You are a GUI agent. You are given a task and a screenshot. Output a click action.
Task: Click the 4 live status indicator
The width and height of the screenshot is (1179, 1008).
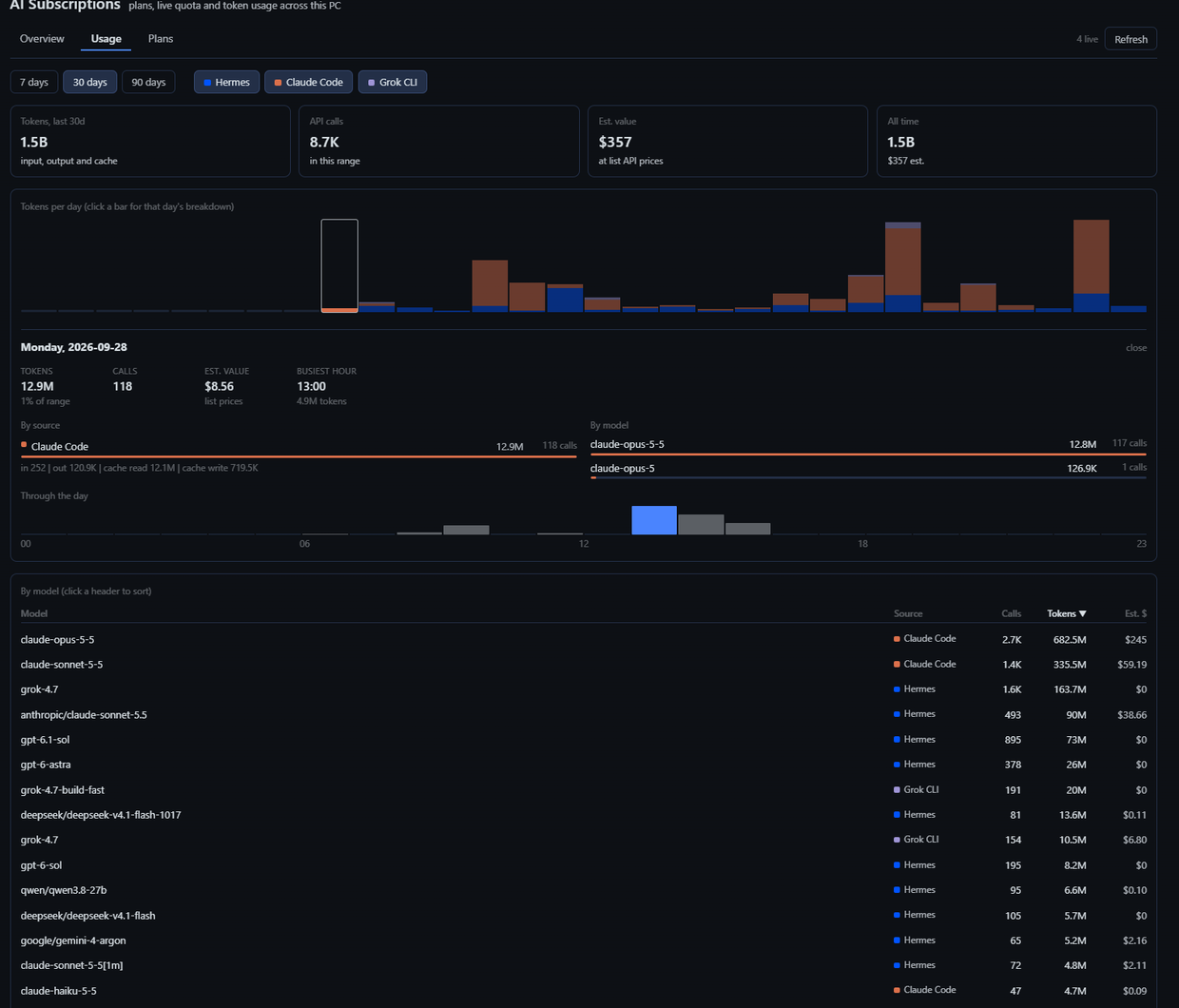(1087, 39)
